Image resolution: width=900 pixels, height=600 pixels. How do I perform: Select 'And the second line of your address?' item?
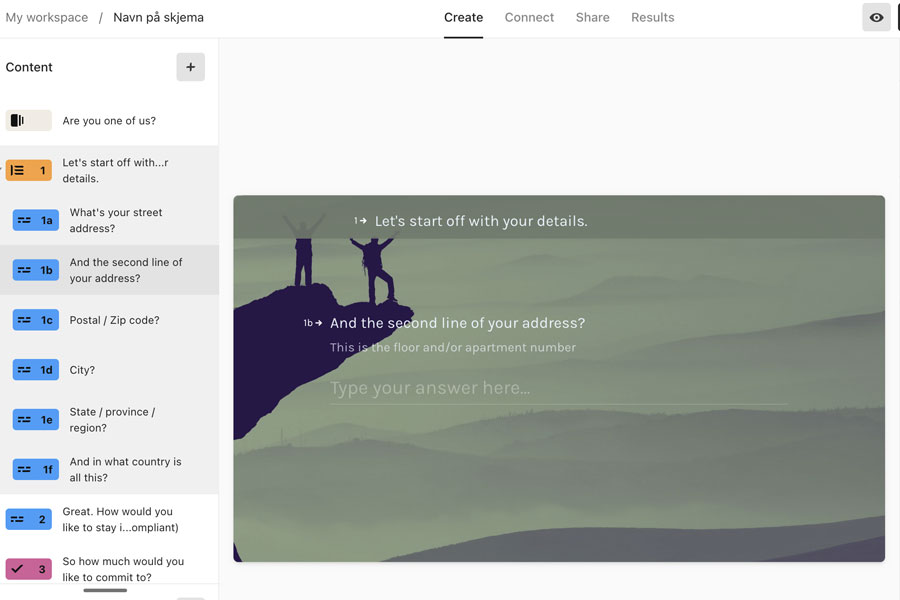click(109, 270)
